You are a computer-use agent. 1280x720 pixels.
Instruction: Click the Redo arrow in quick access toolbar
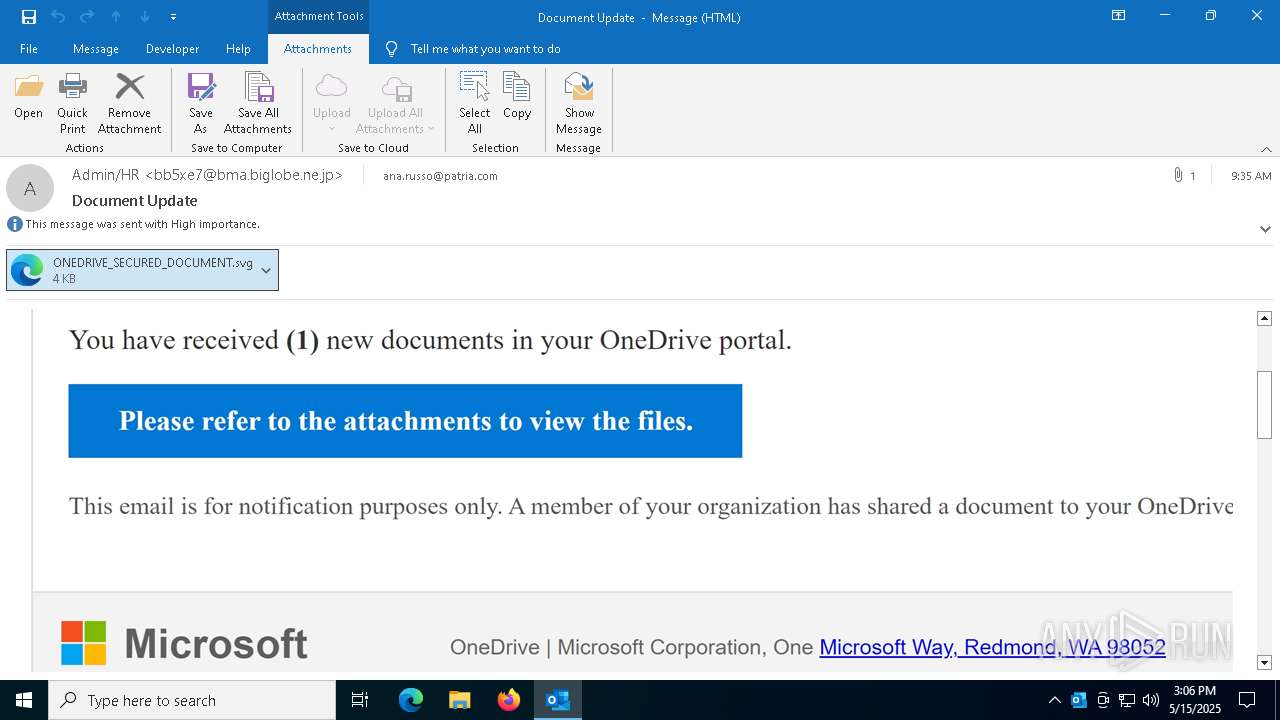pyautogui.click(x=87, y=16)
